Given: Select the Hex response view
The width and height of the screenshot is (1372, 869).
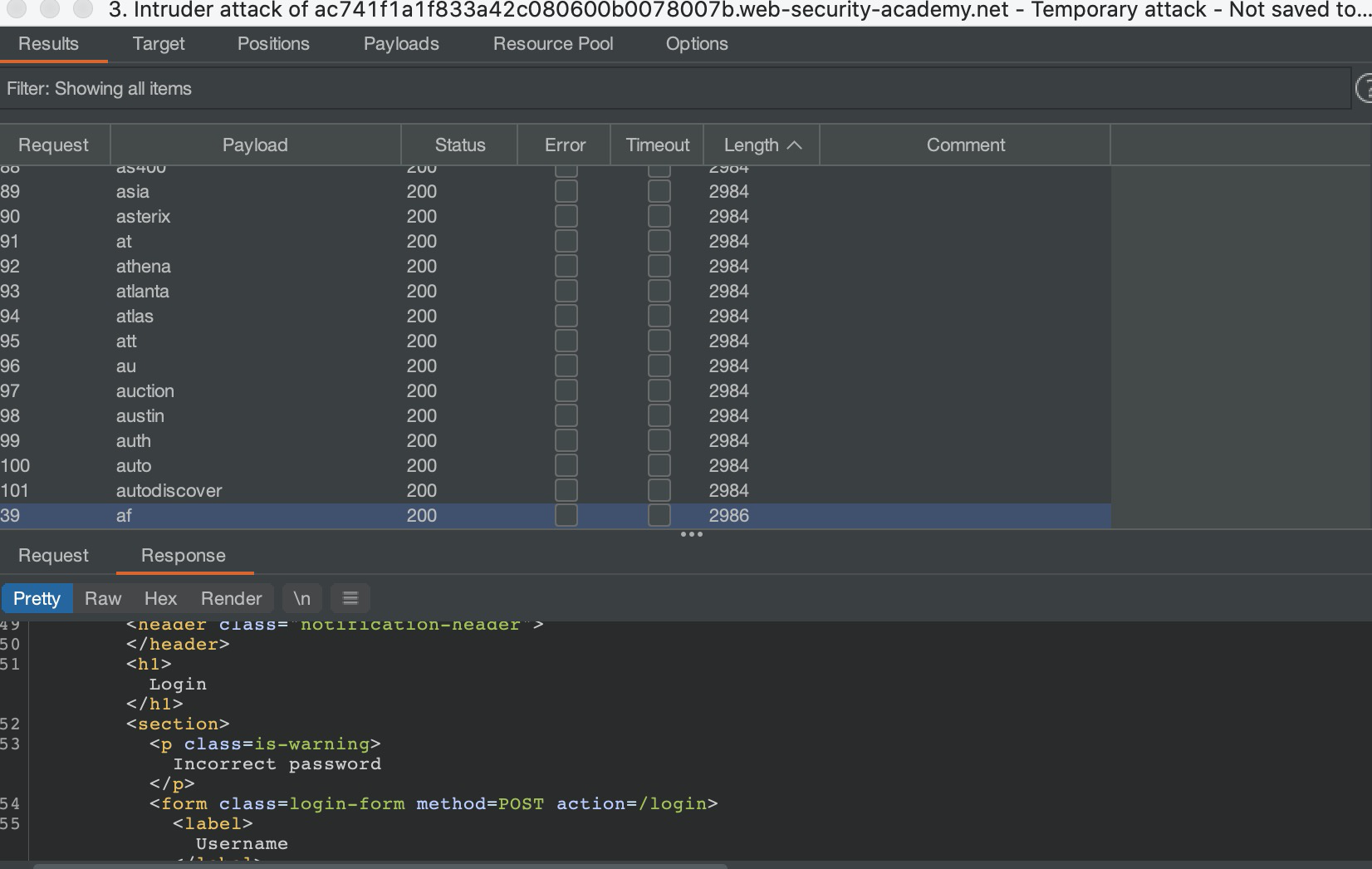Looking at the screenshot, I should pos(160,598).
